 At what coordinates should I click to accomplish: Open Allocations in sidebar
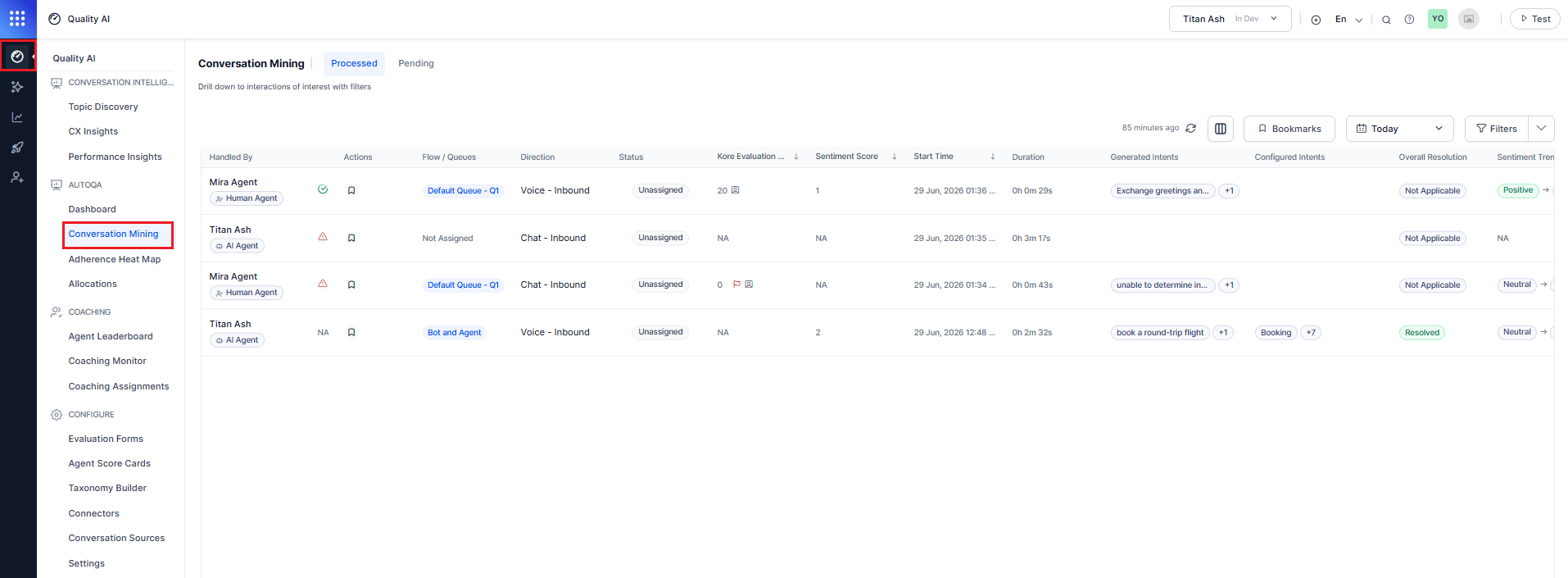tap(93, 284)
